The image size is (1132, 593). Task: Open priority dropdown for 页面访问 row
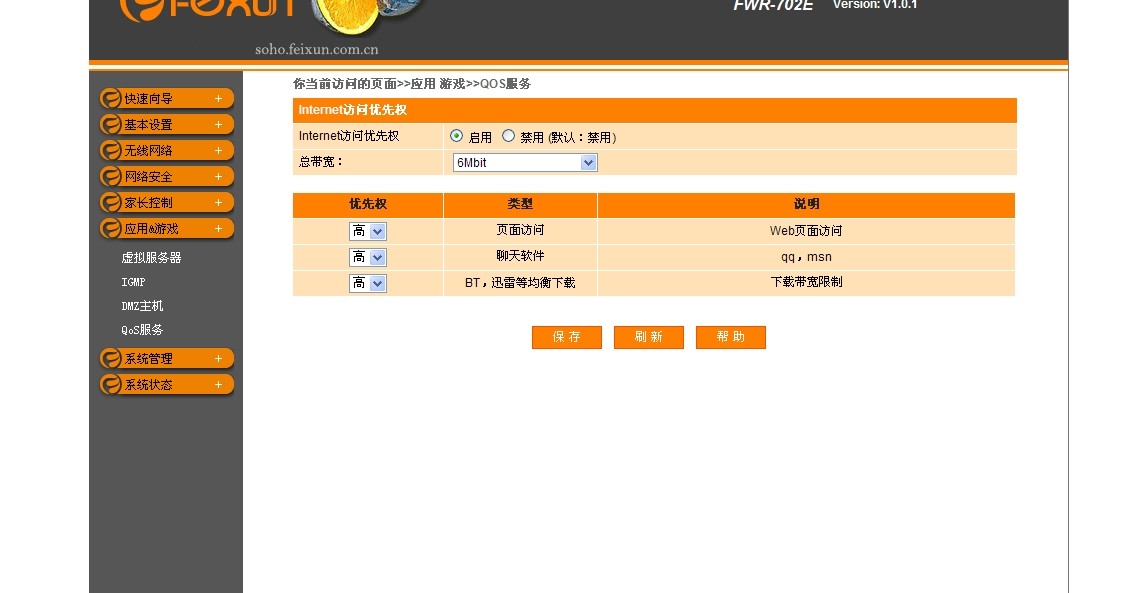[x=367, y=231]
